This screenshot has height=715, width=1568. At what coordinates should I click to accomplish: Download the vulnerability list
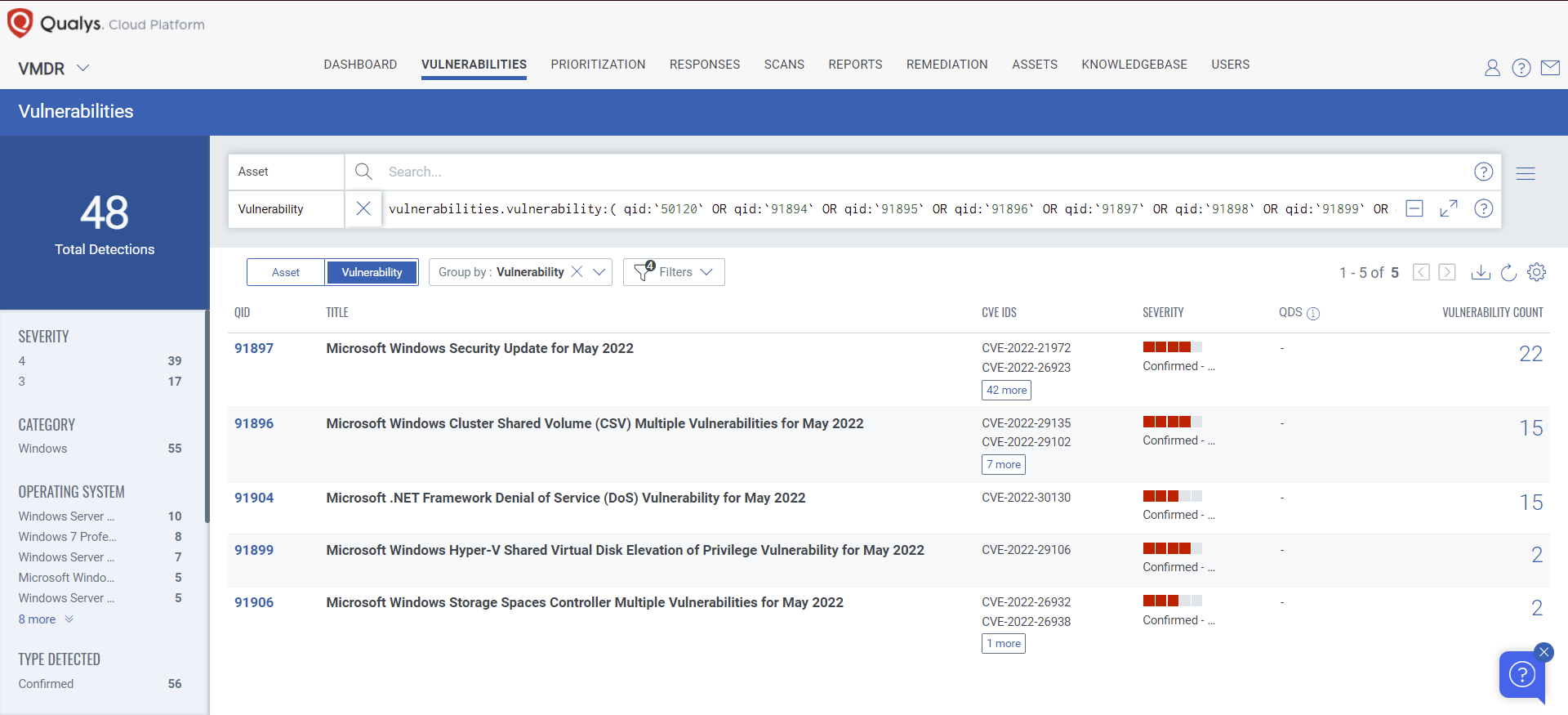click(1481, 272)
